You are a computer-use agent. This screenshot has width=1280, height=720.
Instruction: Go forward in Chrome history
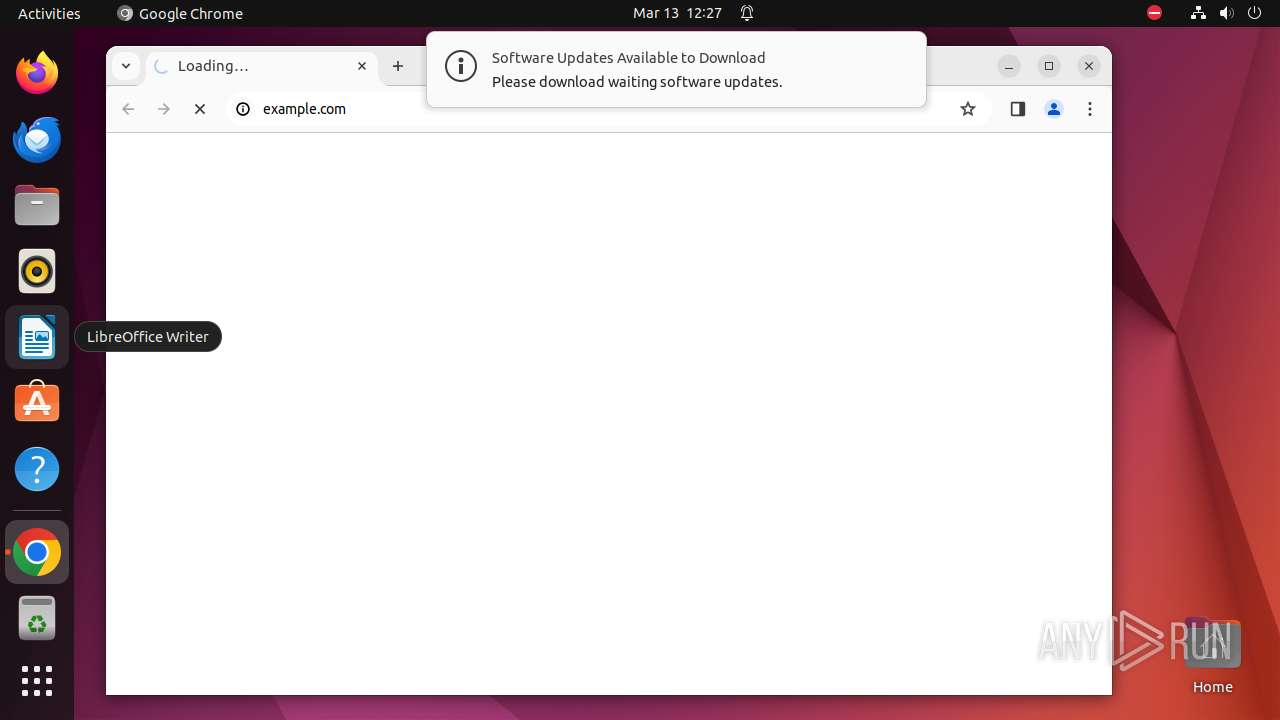tap(164, 109)
